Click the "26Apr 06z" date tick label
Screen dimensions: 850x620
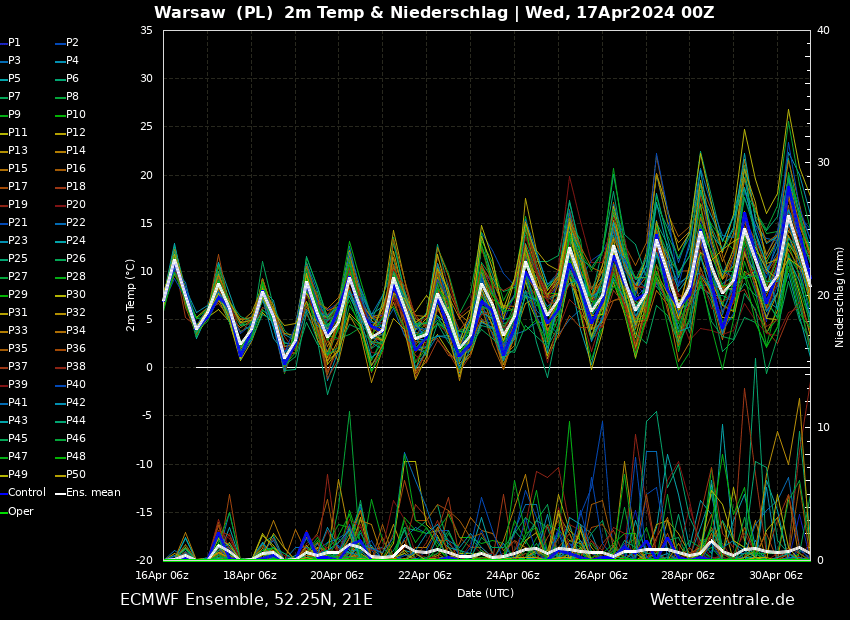[x=601, y=576]
